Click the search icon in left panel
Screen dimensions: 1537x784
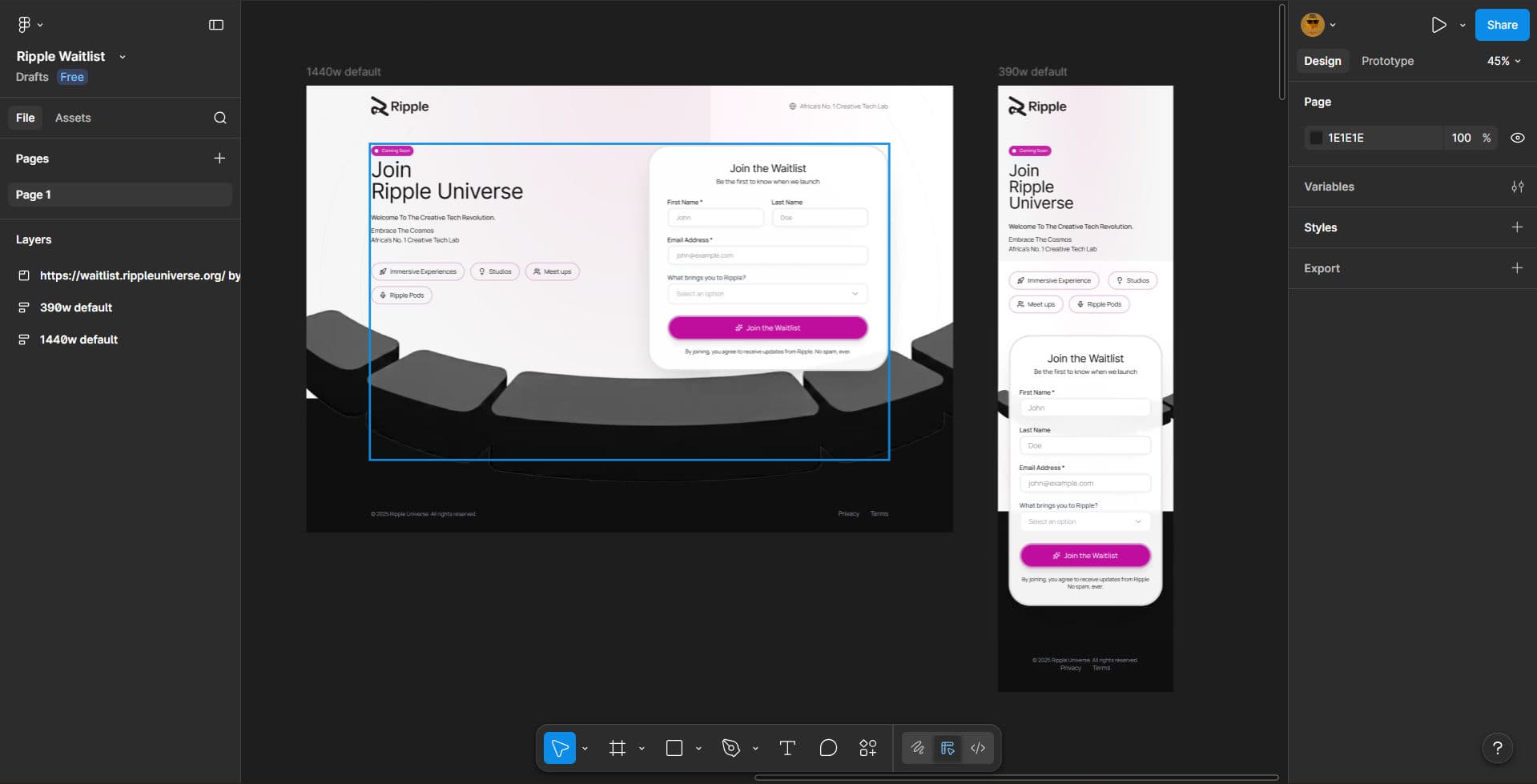pos(220,118)
